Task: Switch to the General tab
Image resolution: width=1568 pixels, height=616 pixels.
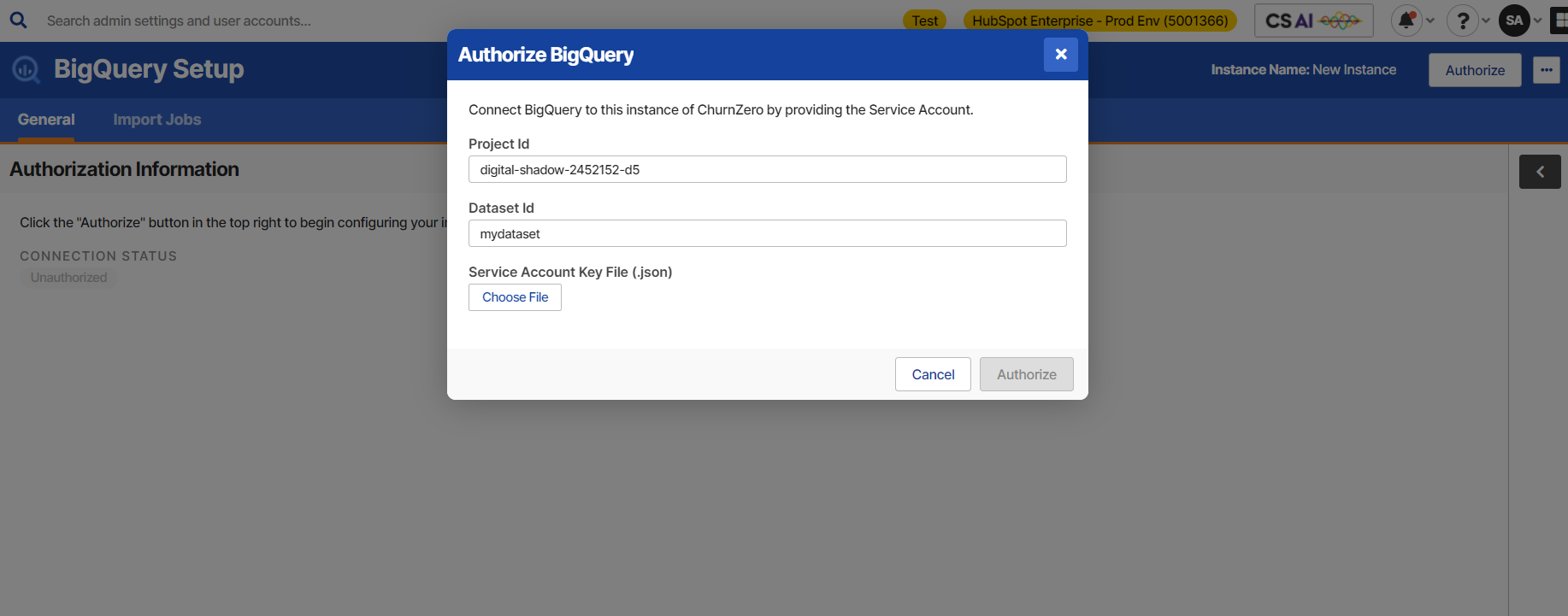Action: pos(46,120)
